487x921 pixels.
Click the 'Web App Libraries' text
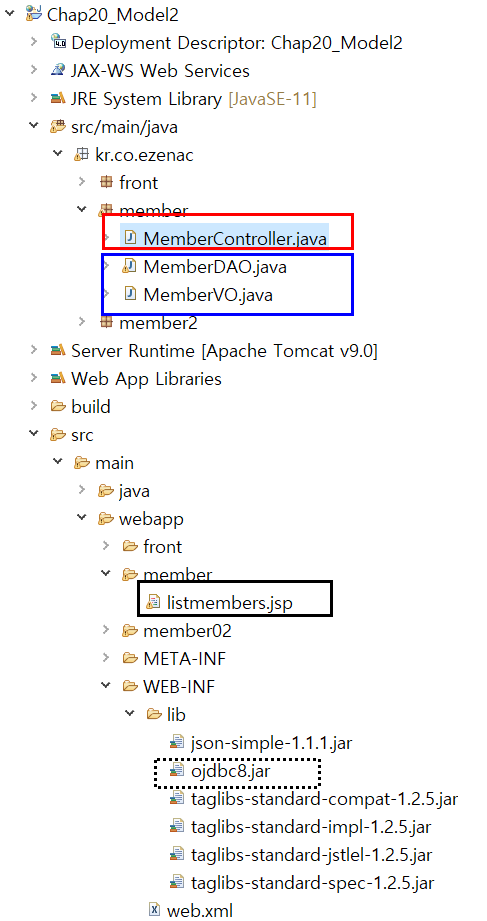(x=146, y=378)
